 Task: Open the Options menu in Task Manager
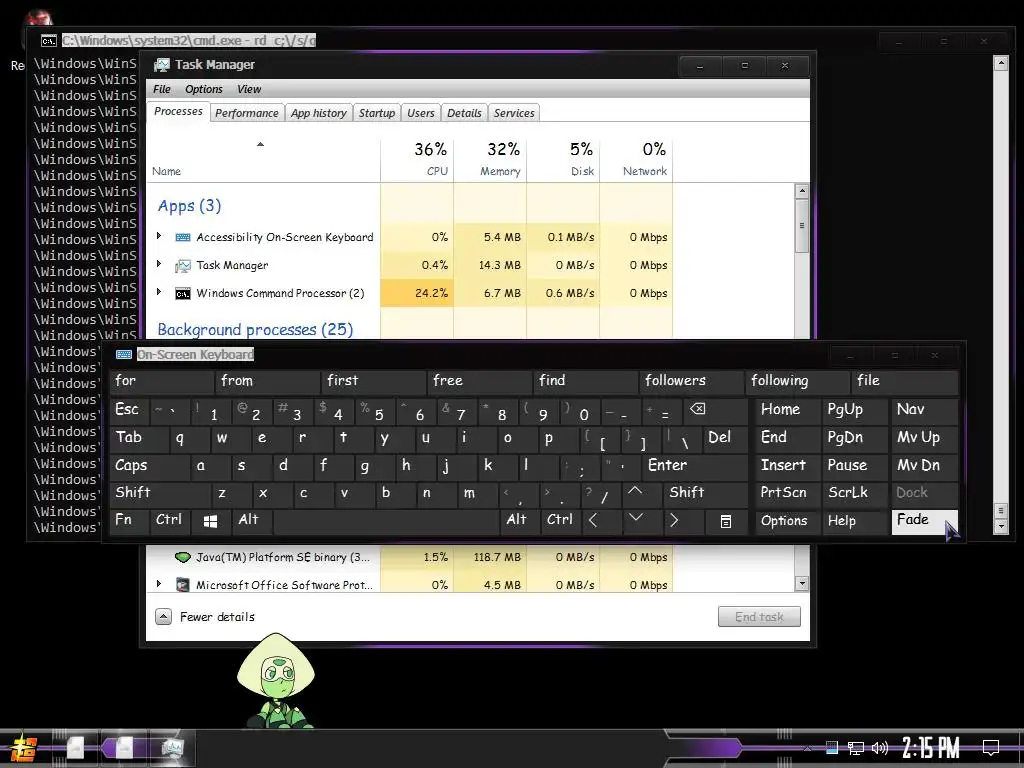(204, 89)
